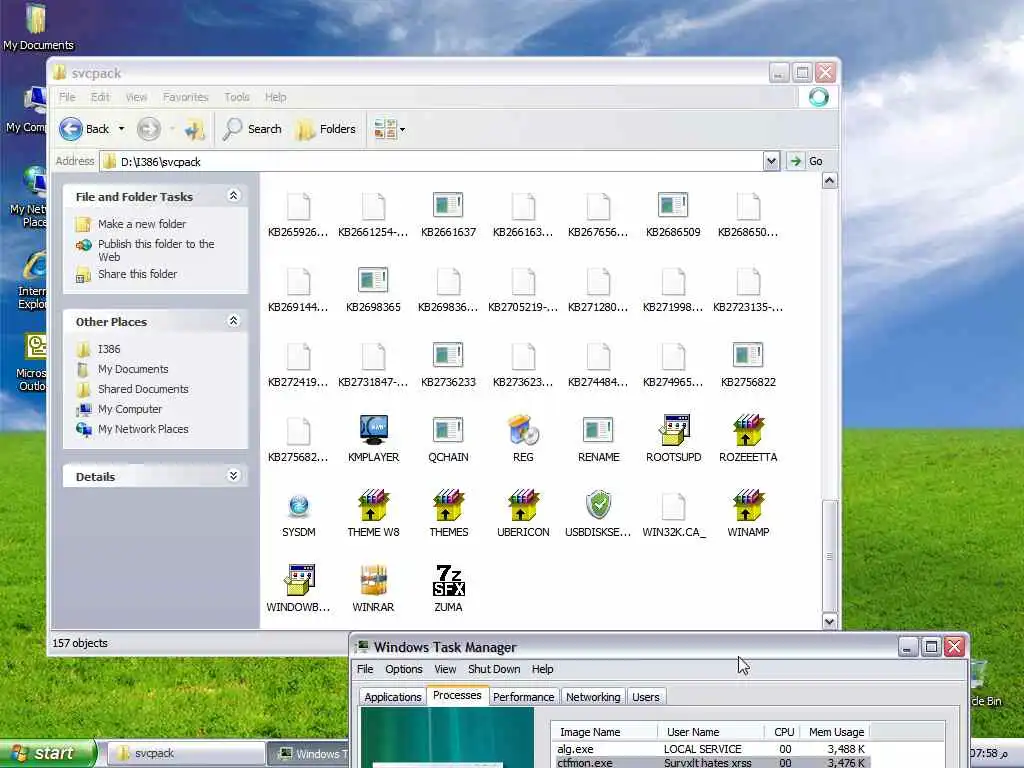Viewport: 1024px width, 768px height.
Task: Expand the Details panel
Action: [x=233, y=475]
